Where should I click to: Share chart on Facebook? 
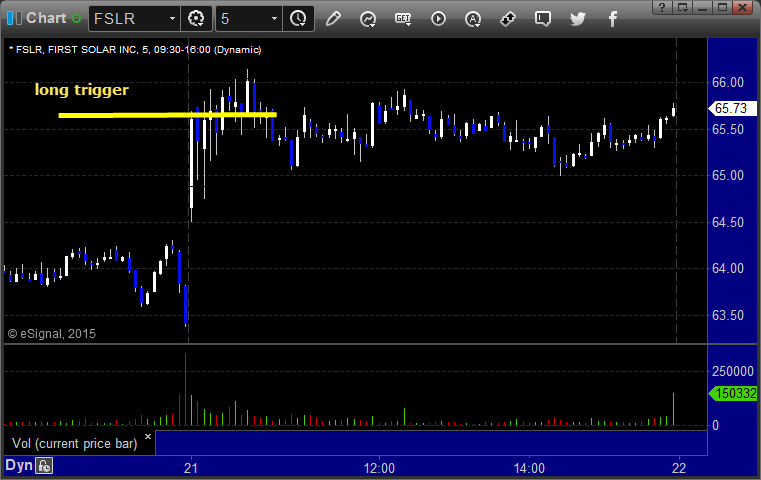click(x=612, y=19)
